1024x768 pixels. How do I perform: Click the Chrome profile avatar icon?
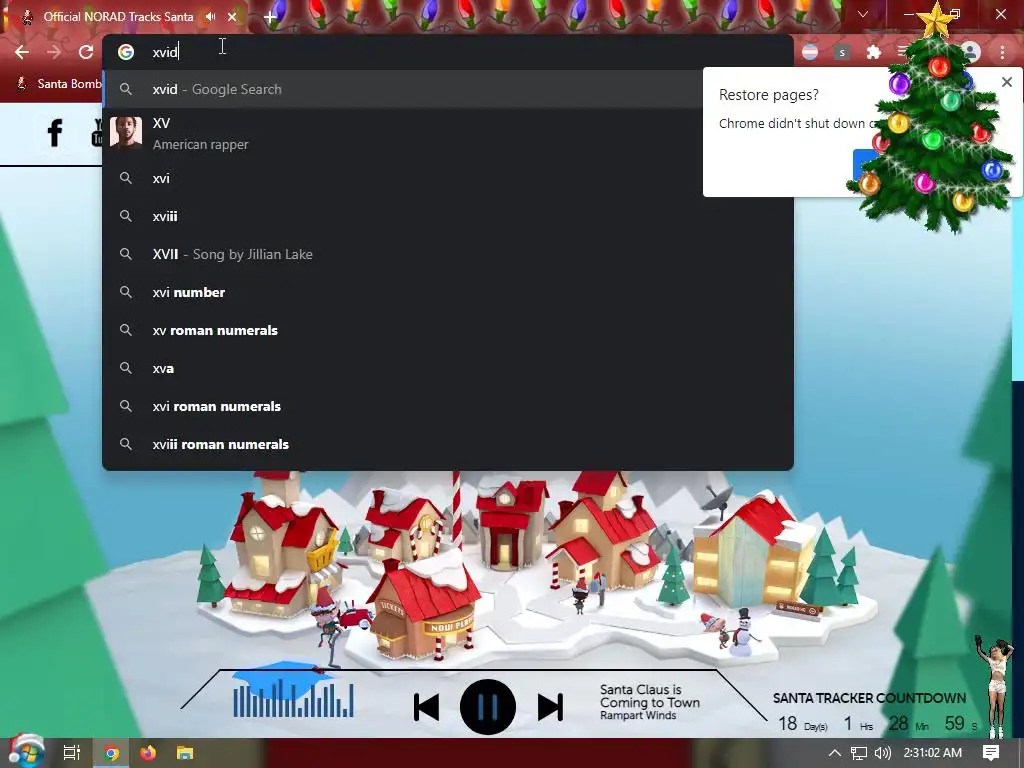(x=970, y=52)
